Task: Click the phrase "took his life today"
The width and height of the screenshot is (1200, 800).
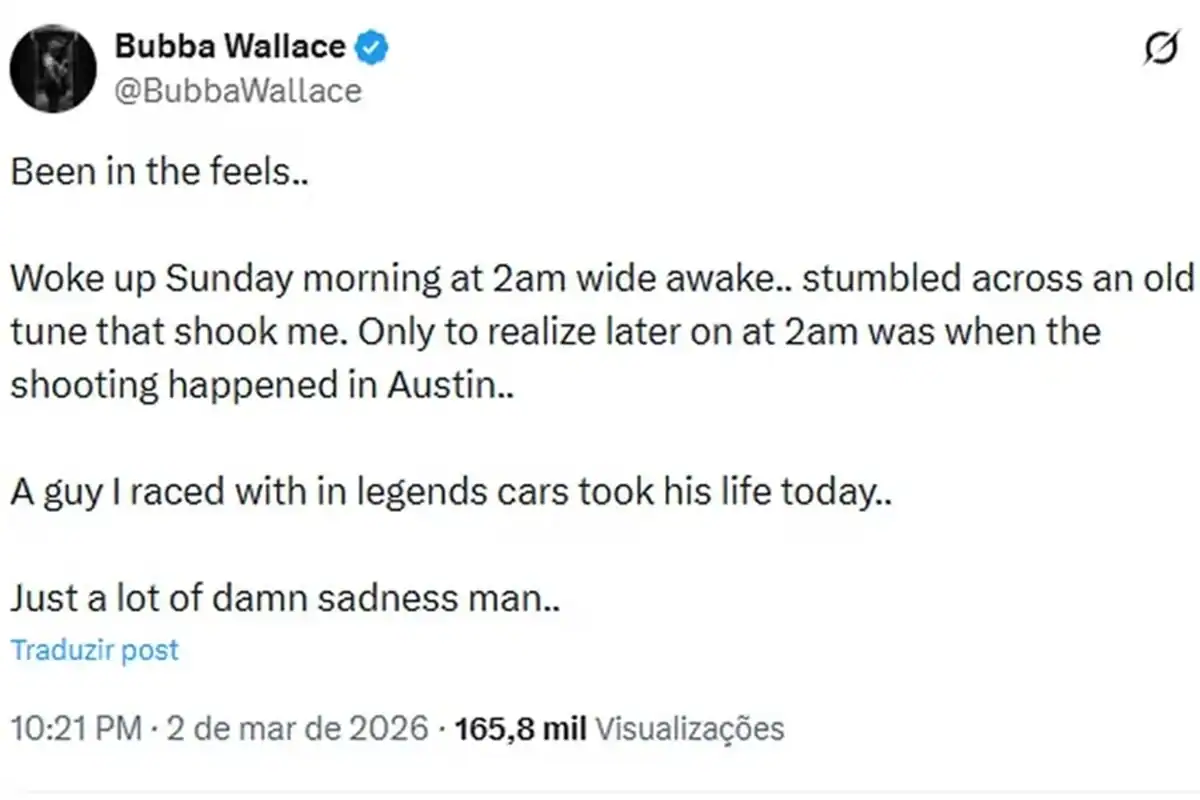Action: 775,492
